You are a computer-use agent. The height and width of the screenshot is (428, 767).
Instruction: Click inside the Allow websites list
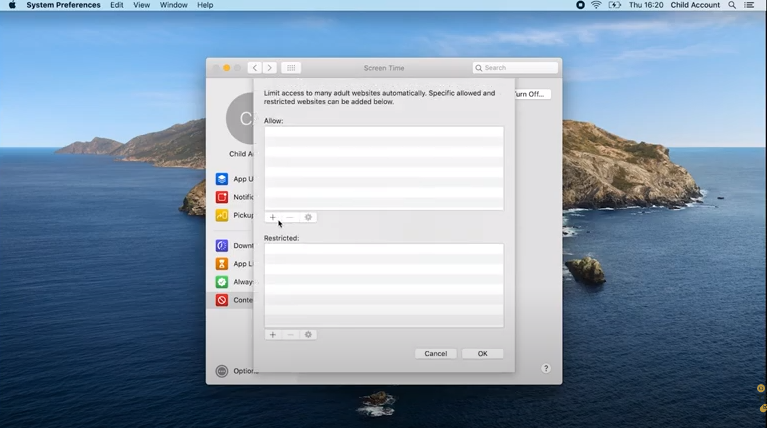(x=384, y=168)
